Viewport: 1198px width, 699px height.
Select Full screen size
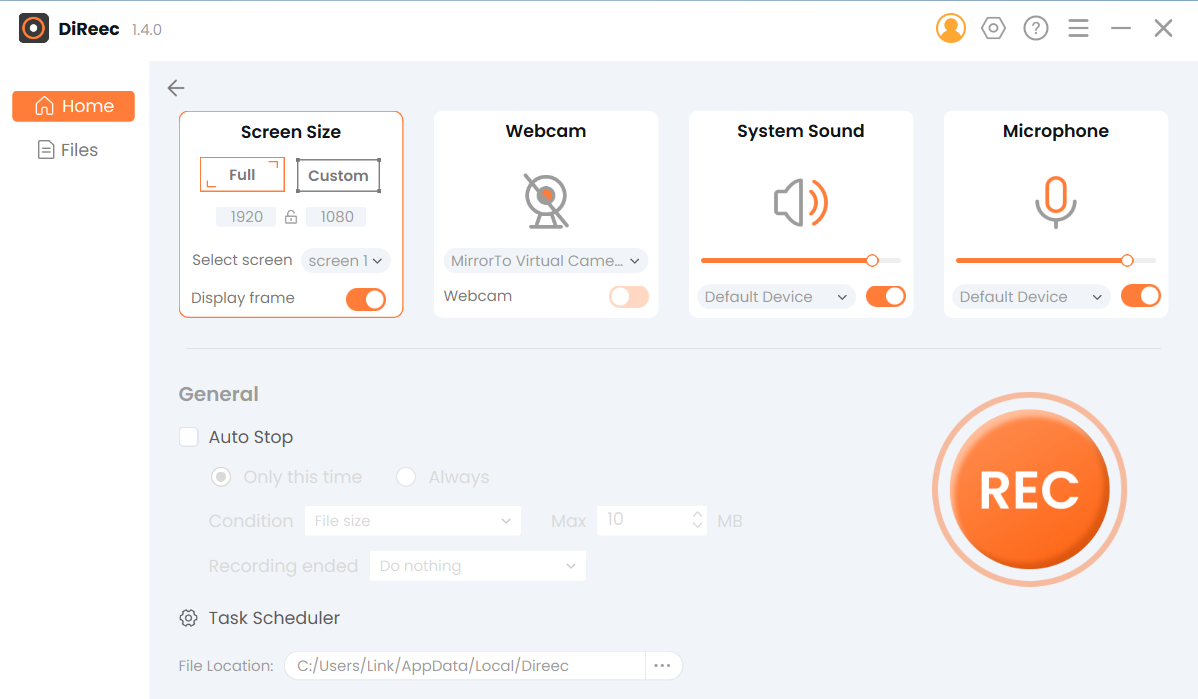coord(242,175)
